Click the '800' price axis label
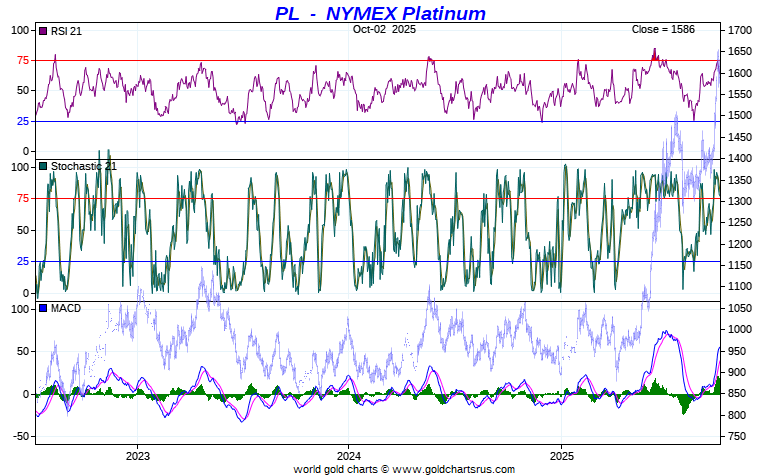The image size is (760, 475). 737,415
